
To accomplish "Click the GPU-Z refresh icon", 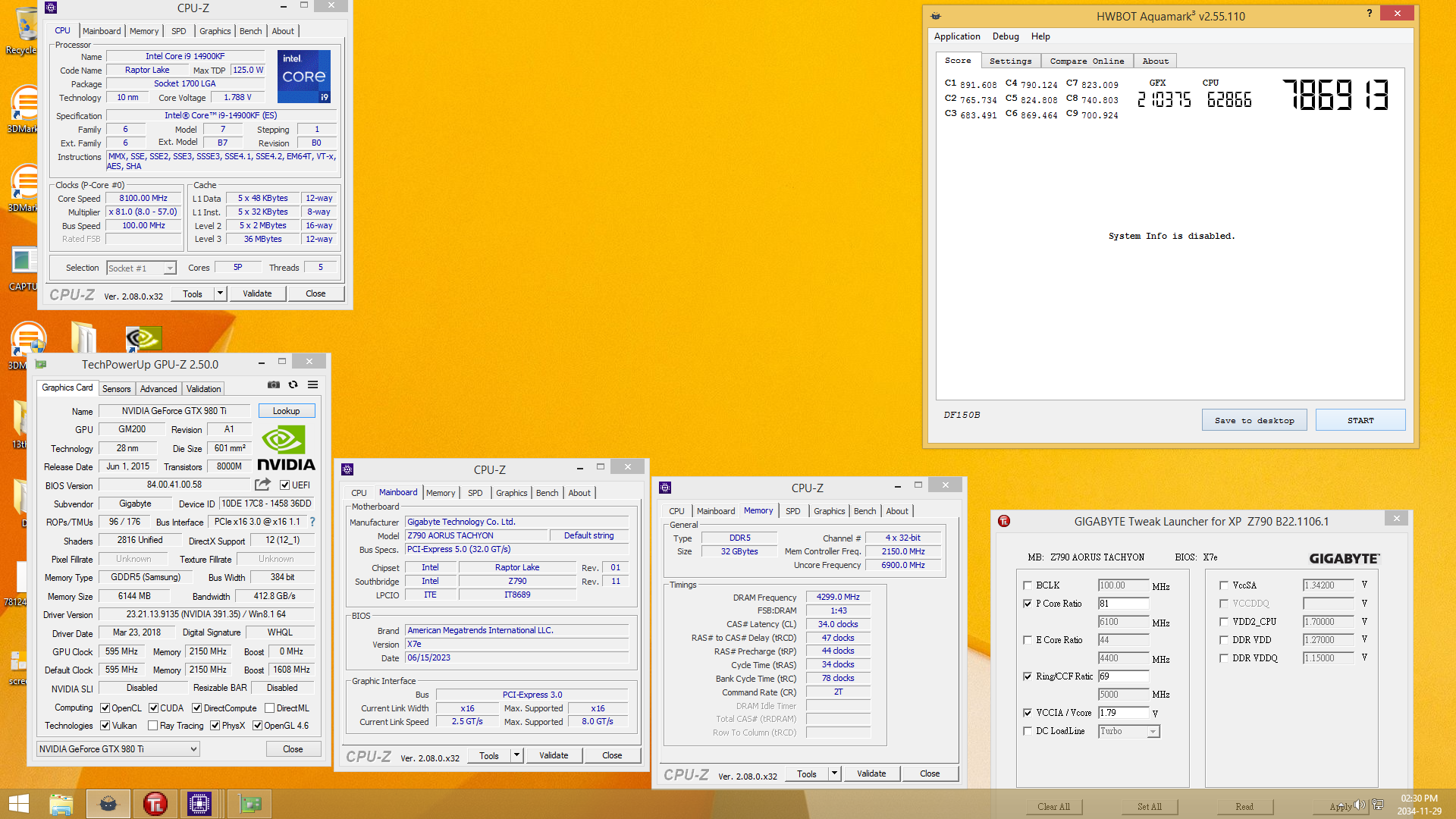I will coord(293,385).
